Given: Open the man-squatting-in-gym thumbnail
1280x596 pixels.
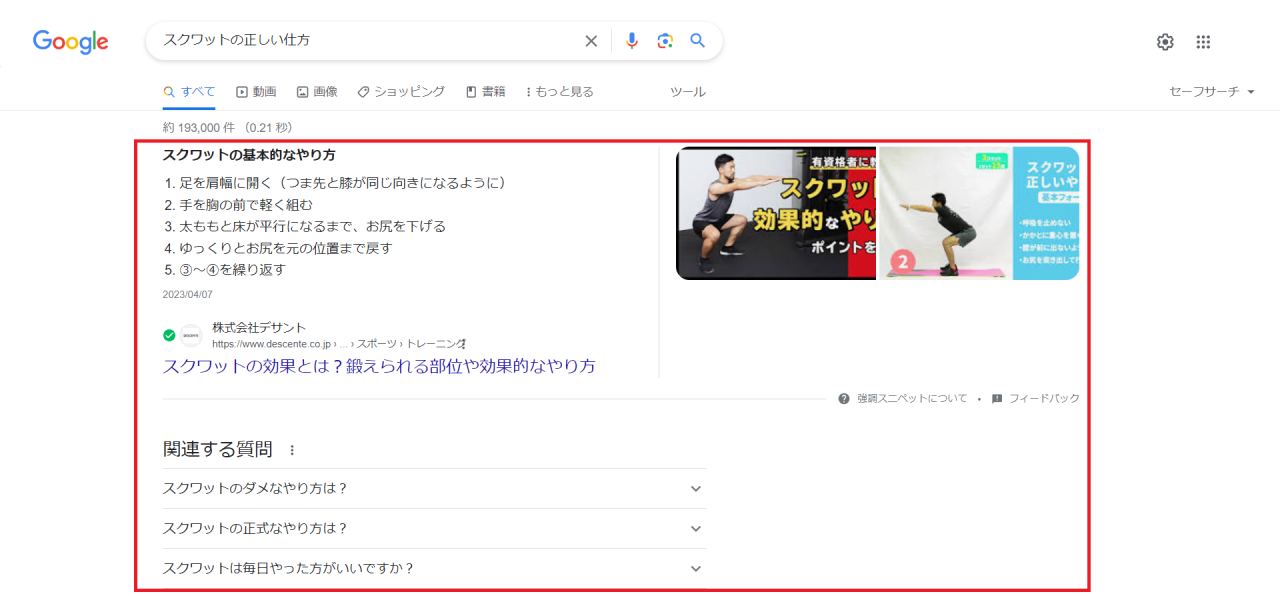Looking at the screenshot, I should pyautogui.click(x=776, y=213).
